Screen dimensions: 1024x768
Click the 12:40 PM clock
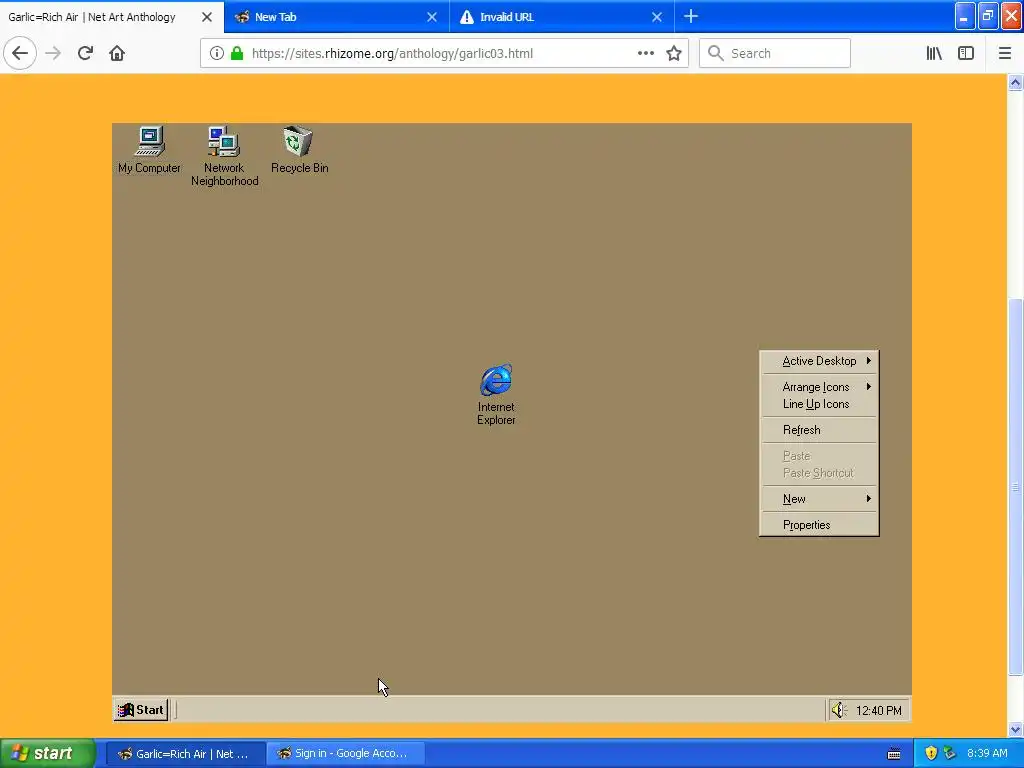click(878, 711)
